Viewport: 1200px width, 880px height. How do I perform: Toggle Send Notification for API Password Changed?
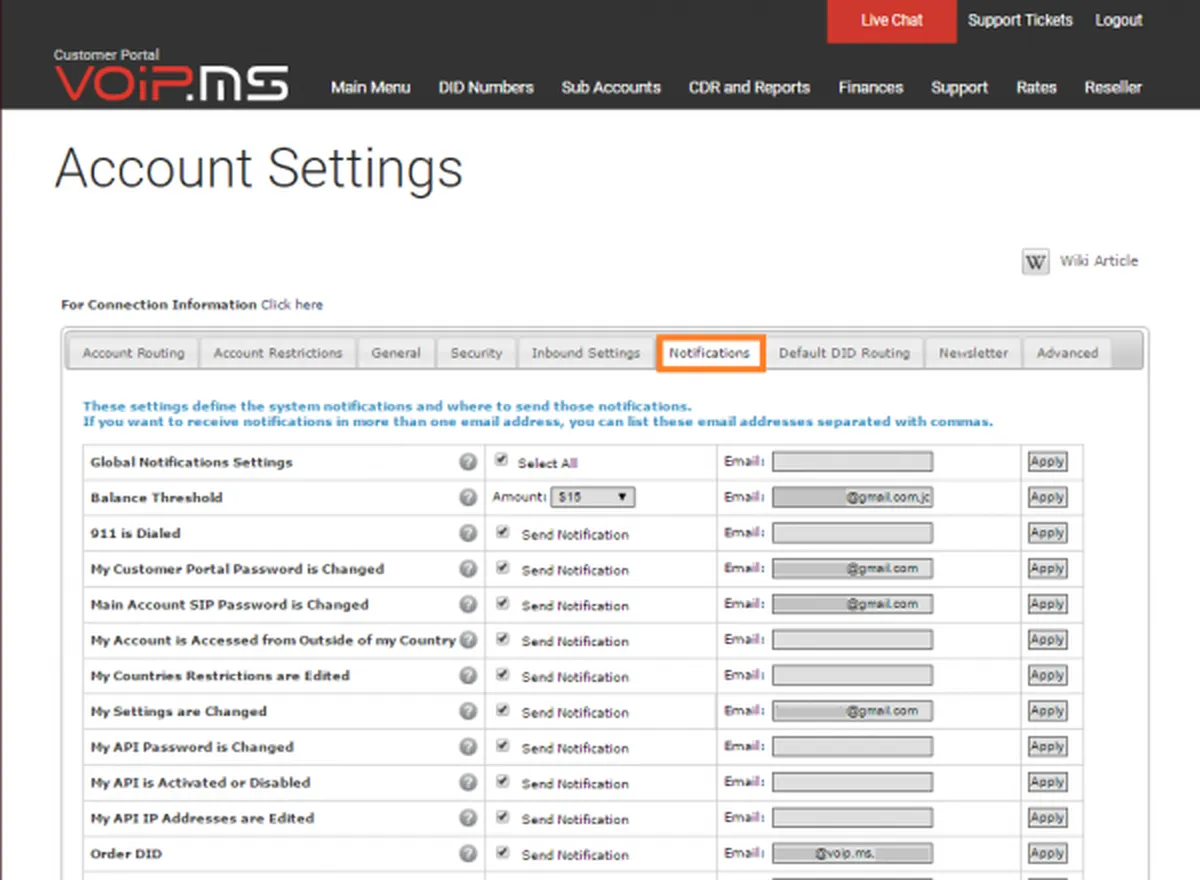pos(502,746)
